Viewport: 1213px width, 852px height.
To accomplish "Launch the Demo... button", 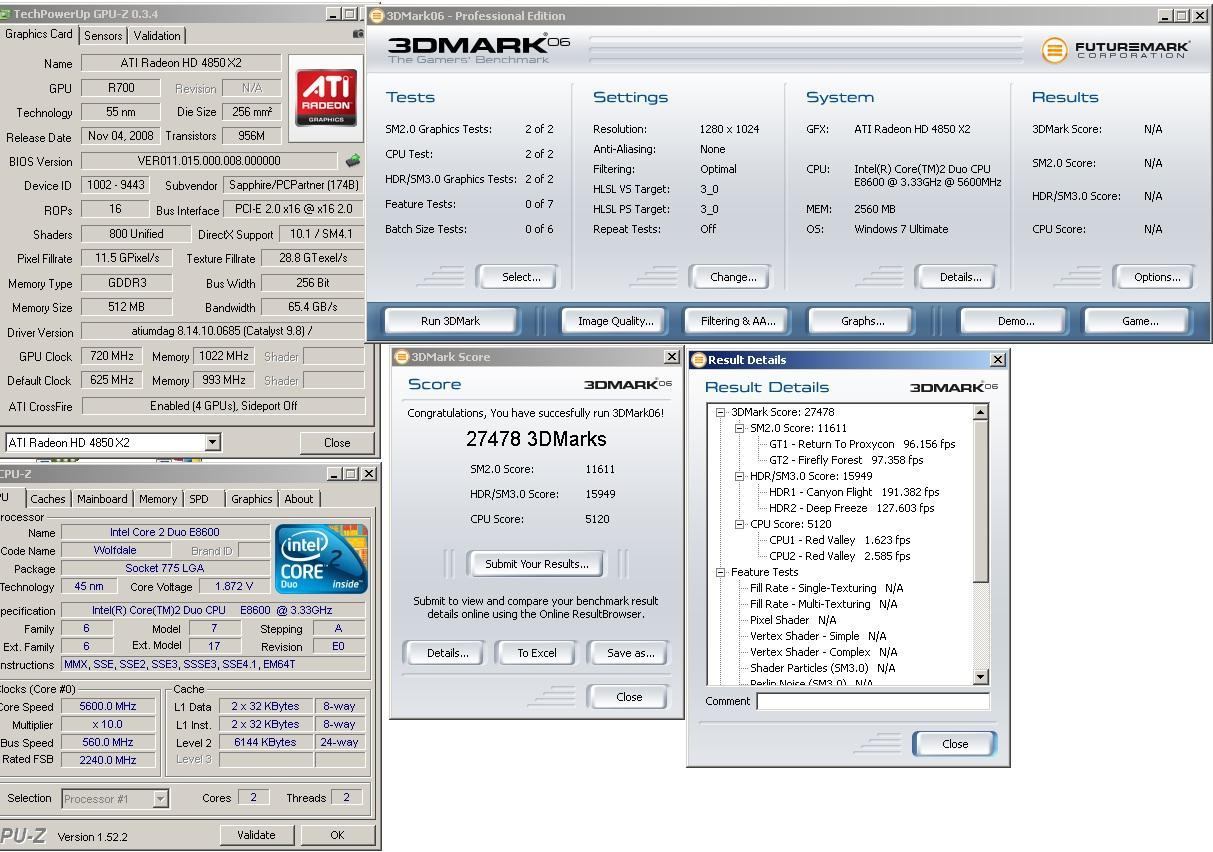I will pyautogui.click(x=1015, y=321).
